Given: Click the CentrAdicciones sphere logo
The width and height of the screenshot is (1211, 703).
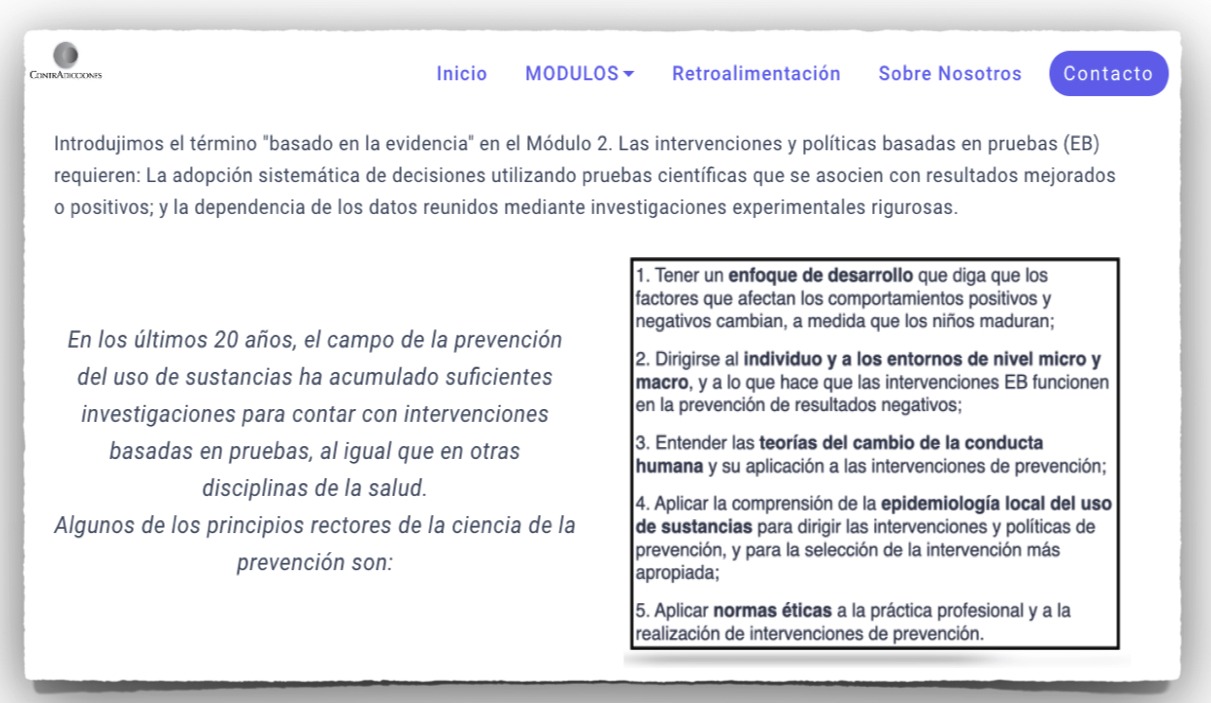Looking at the screenshot, I should [x=66, y=55].
